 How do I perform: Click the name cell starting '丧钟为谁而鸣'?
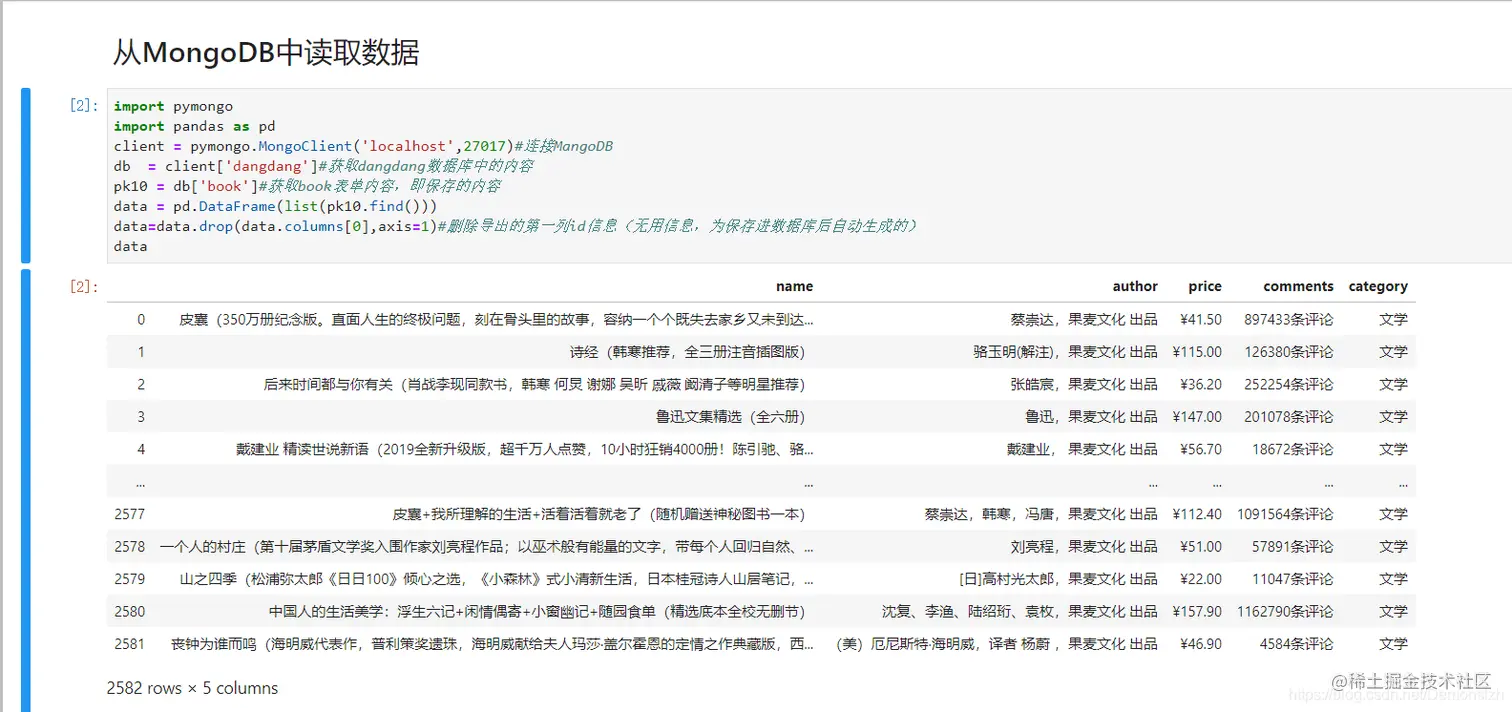[492, 644]
